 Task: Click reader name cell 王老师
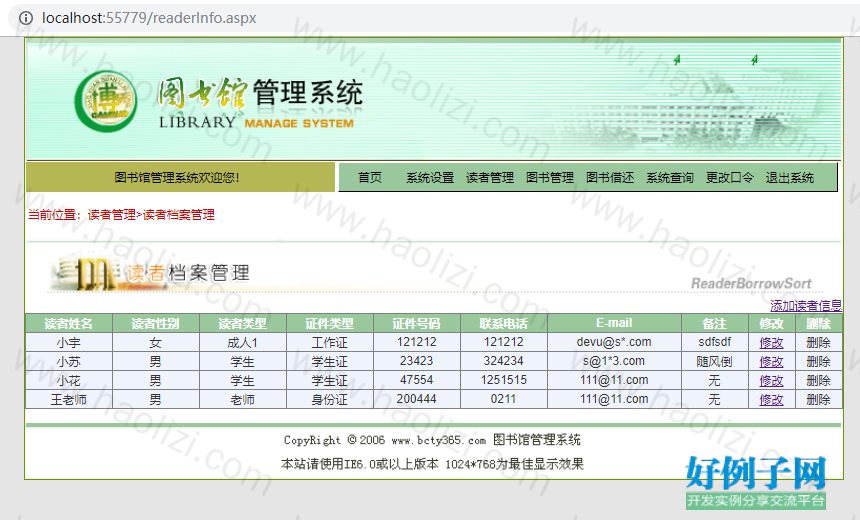[69, 400]
